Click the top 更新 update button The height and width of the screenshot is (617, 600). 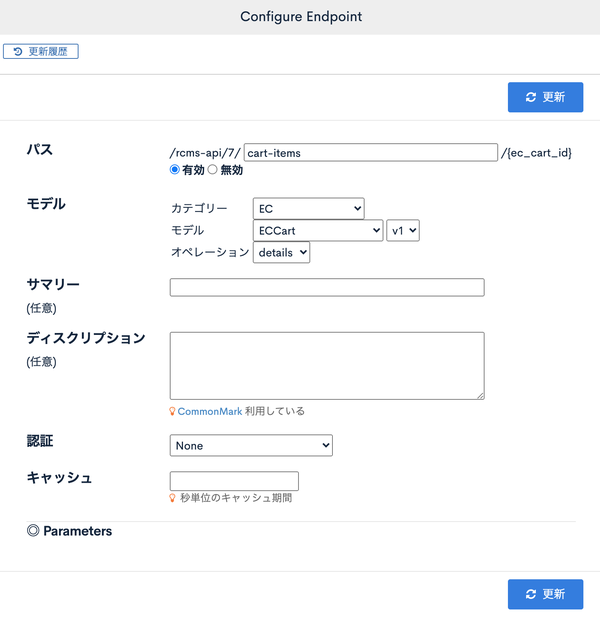tap(545, 97)
